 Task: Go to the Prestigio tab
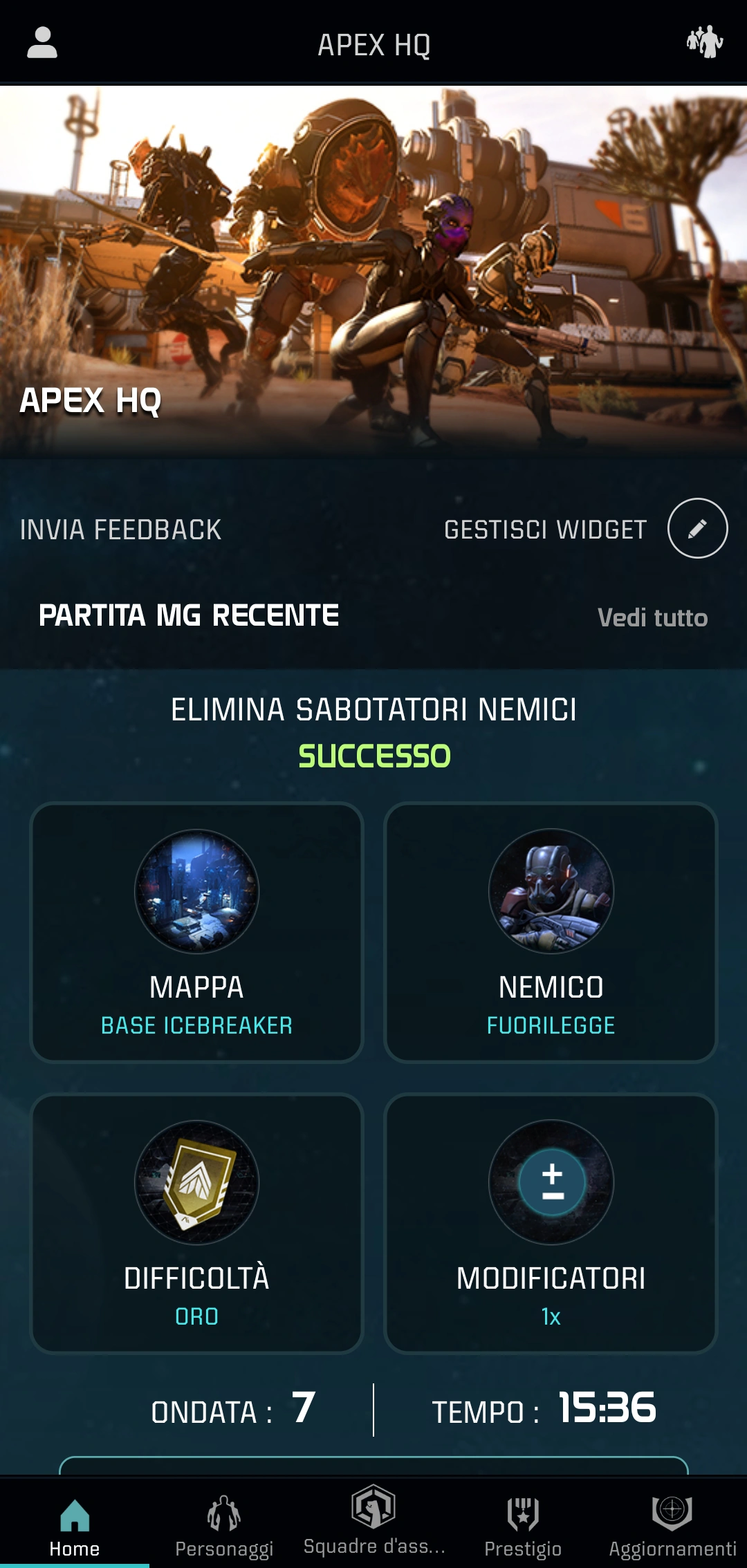523,1527
